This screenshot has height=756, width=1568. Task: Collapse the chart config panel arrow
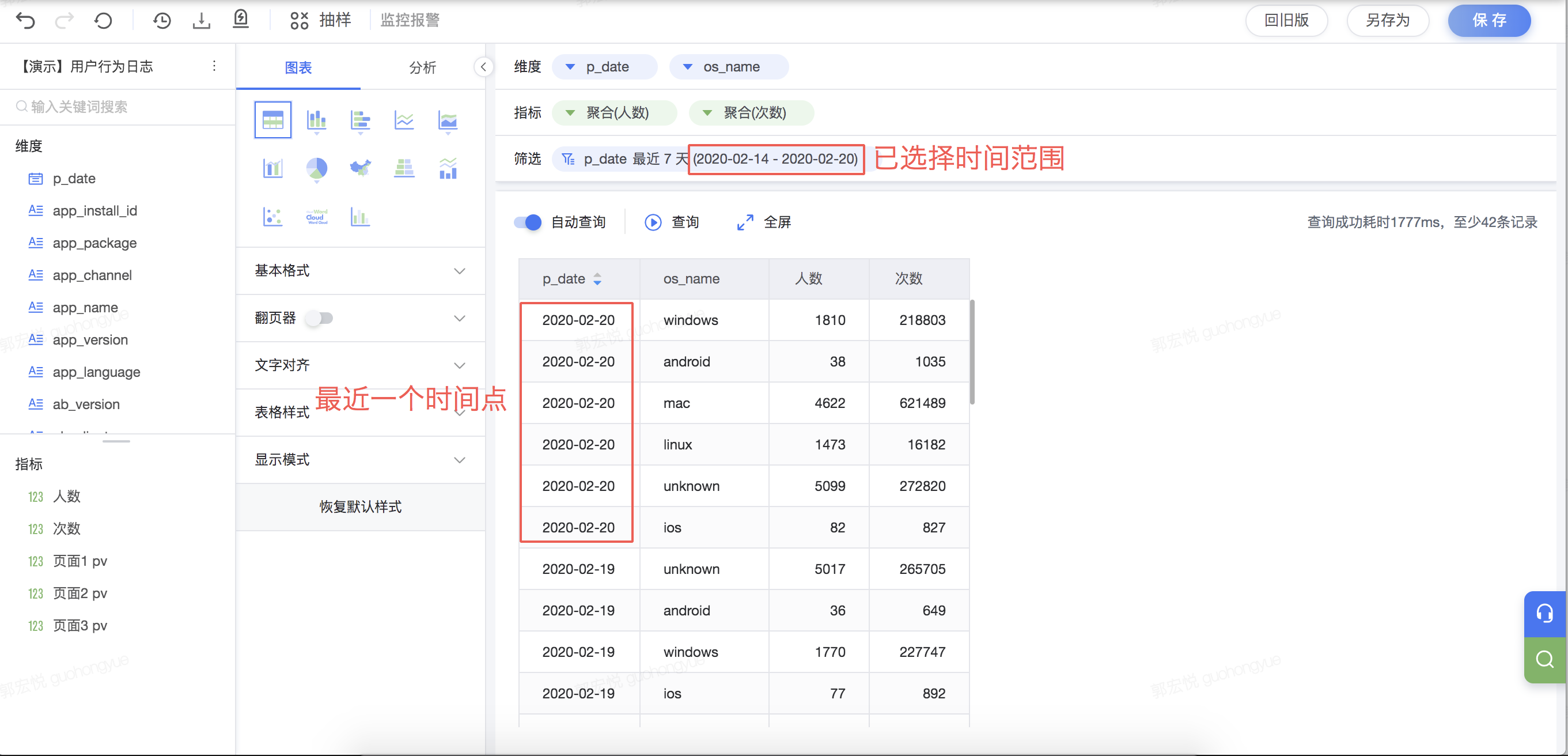(483, 67)
